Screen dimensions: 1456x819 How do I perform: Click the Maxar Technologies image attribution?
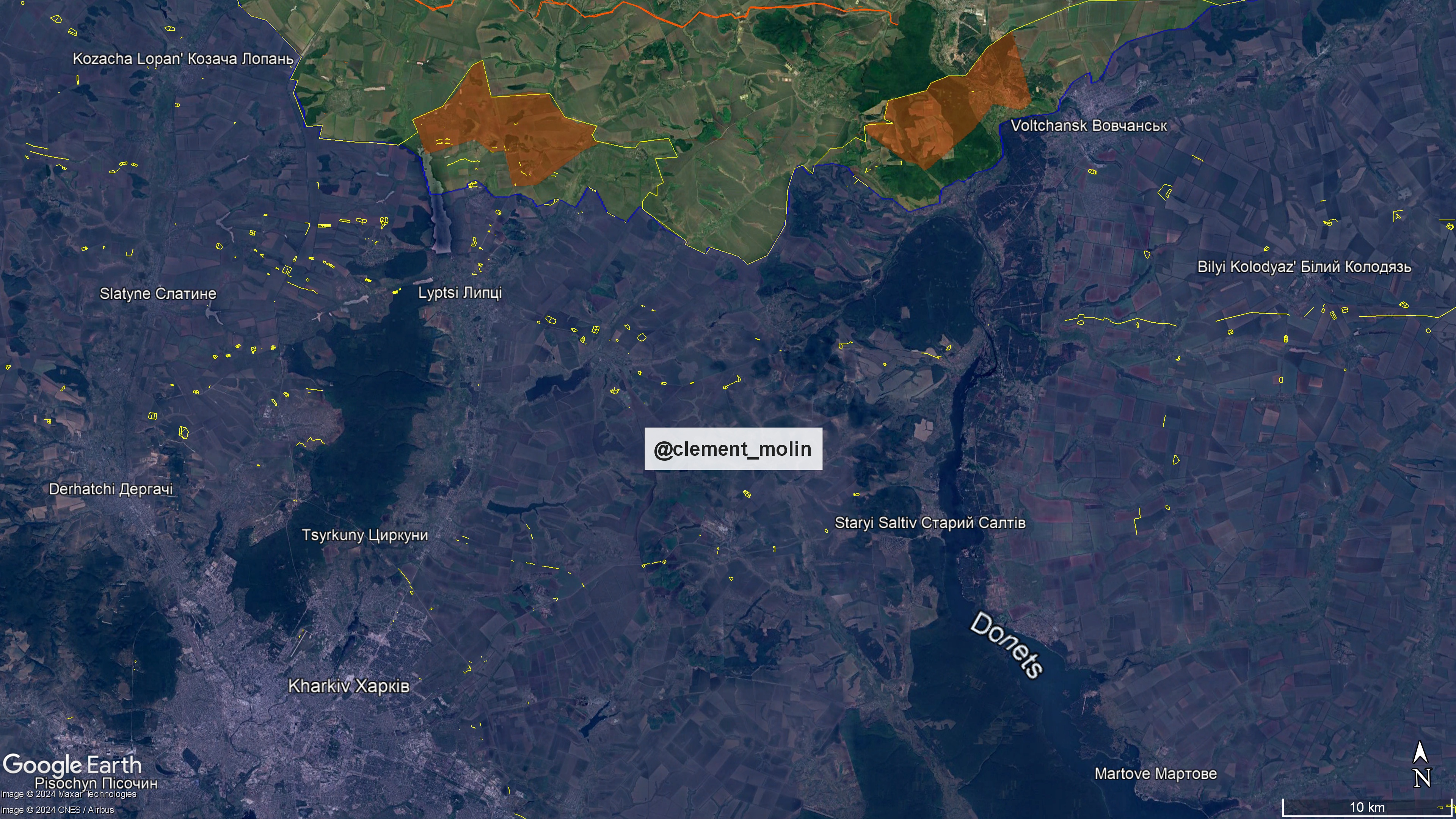(68, 794)
